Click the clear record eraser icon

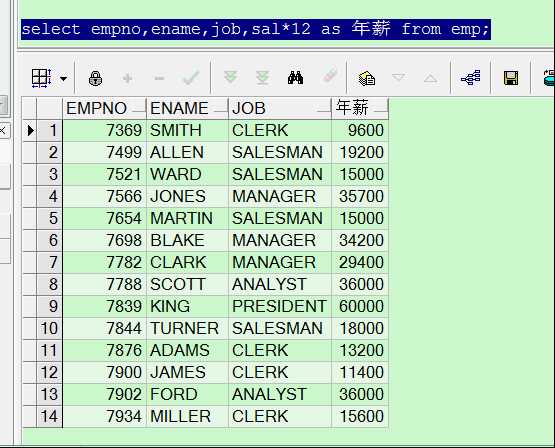pyautogui.click(x=330, y=77)
